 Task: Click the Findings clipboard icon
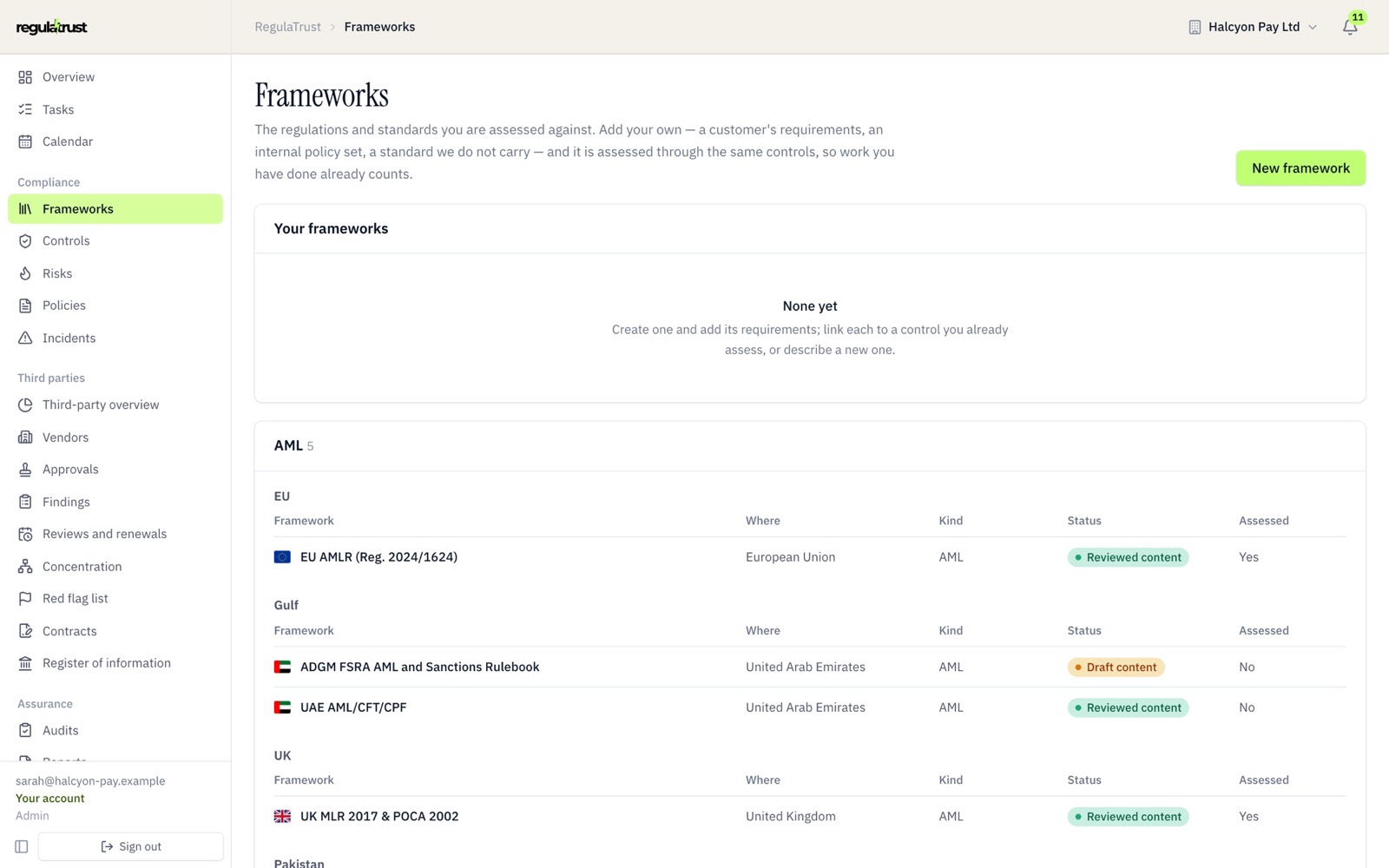pyautogui.click(x=25, y=502)
